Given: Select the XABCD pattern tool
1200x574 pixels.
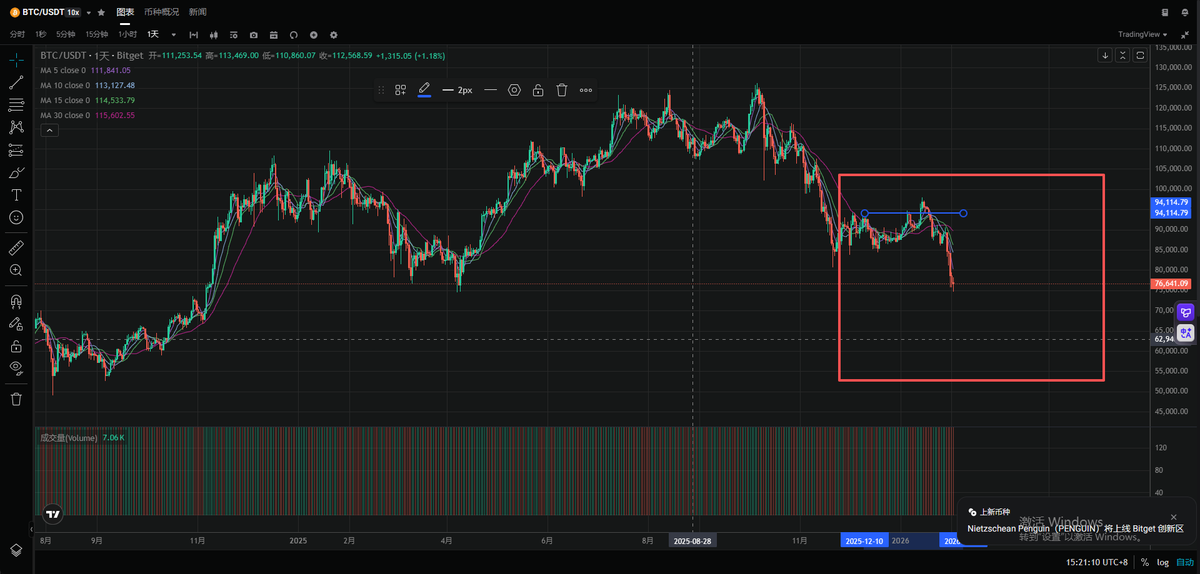Looking at the screenshot, I should point(16,127).
